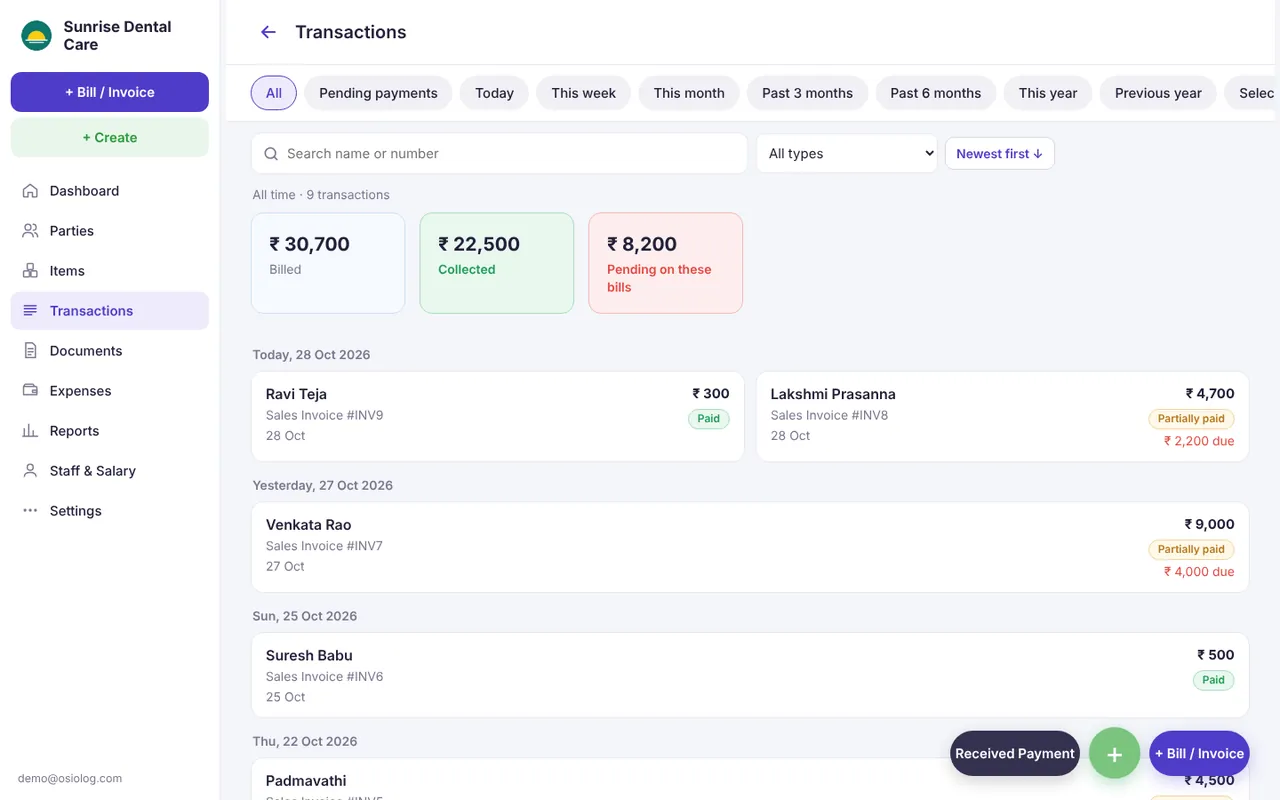Click the green plus floating button
The height and width of the screenshot is (800, 1280).
pyautogui.click(x=1114, y=753)
